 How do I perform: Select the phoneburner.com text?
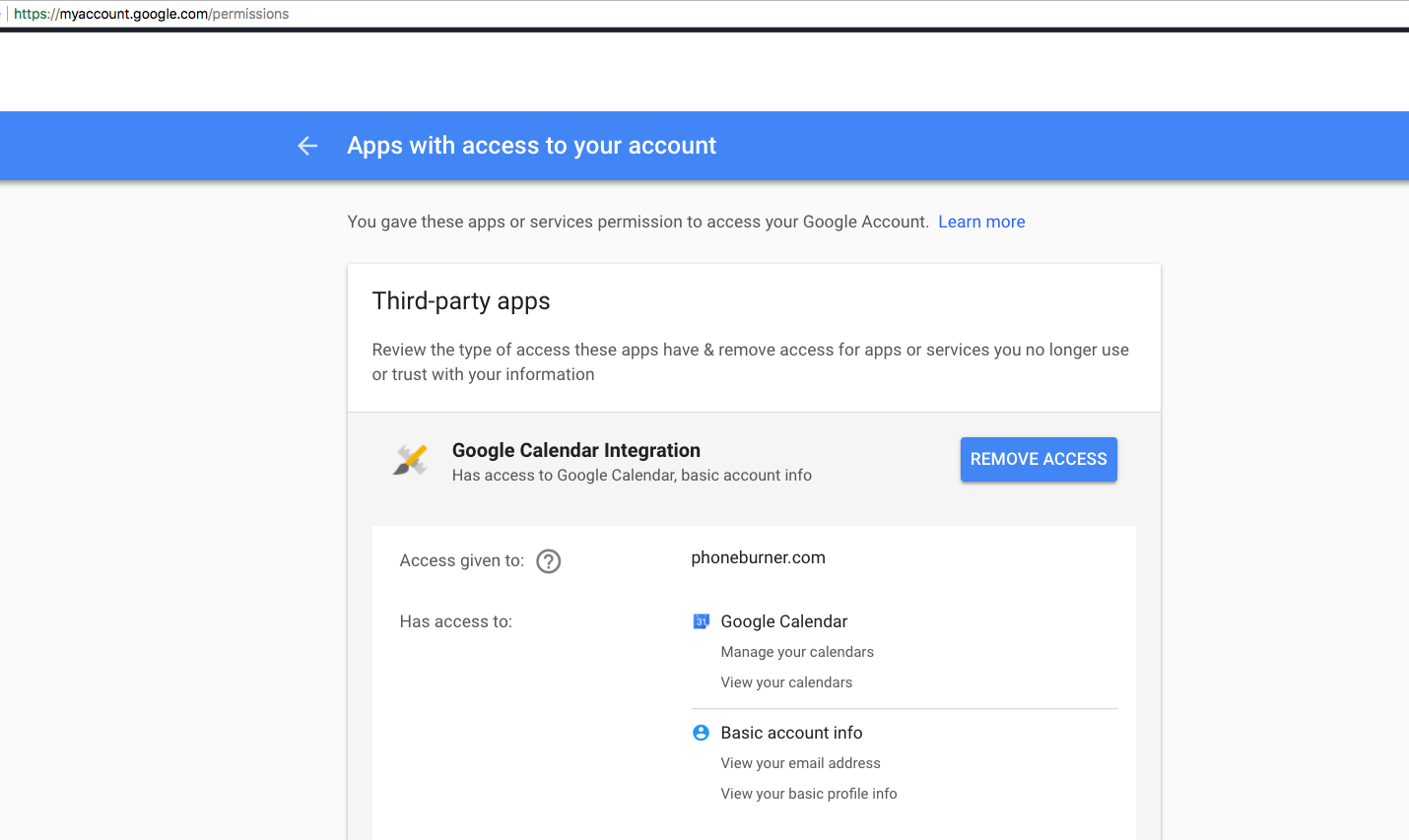(758, 557)
